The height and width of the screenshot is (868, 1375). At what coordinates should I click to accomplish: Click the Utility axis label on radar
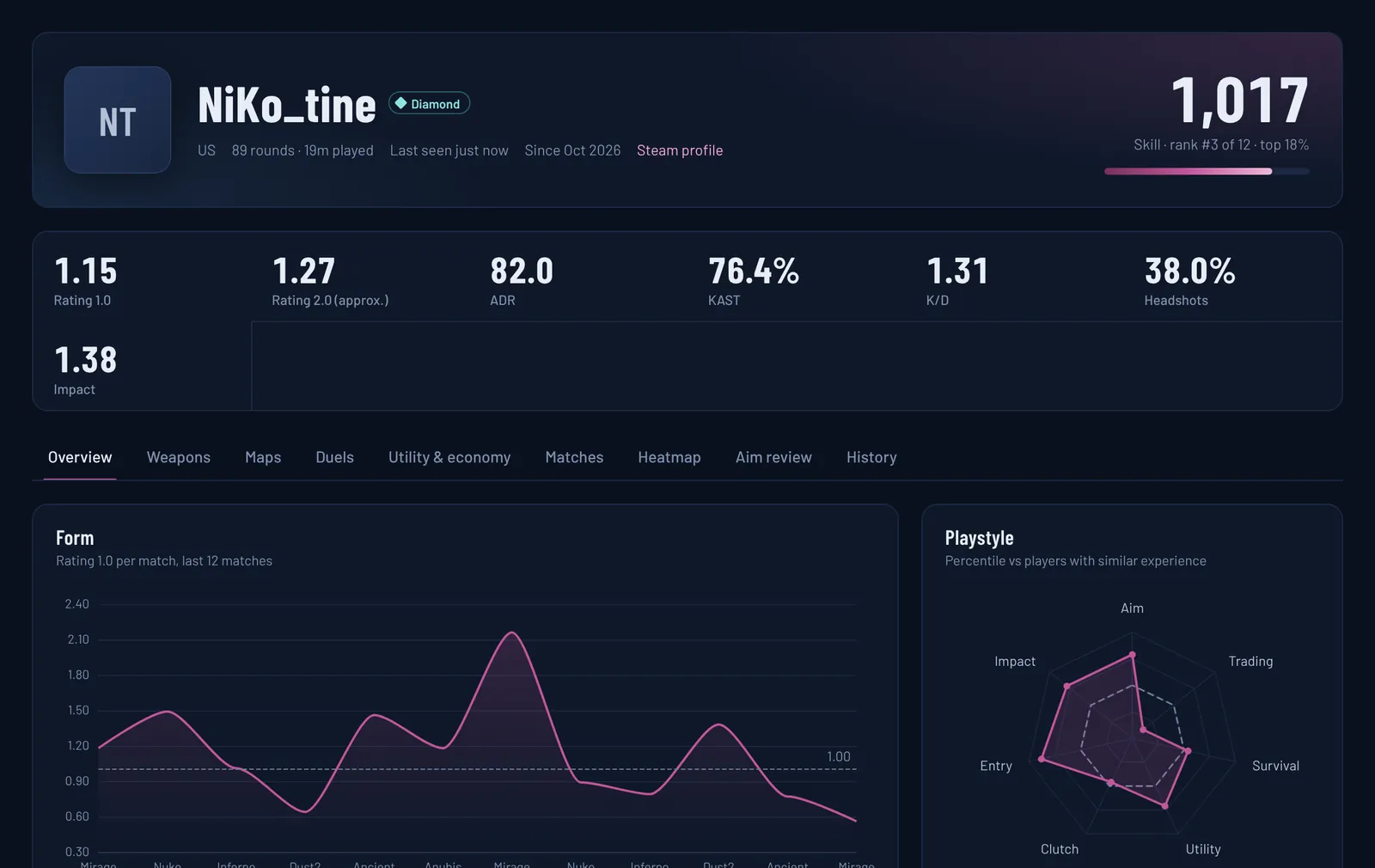(x=1203, y=849)
